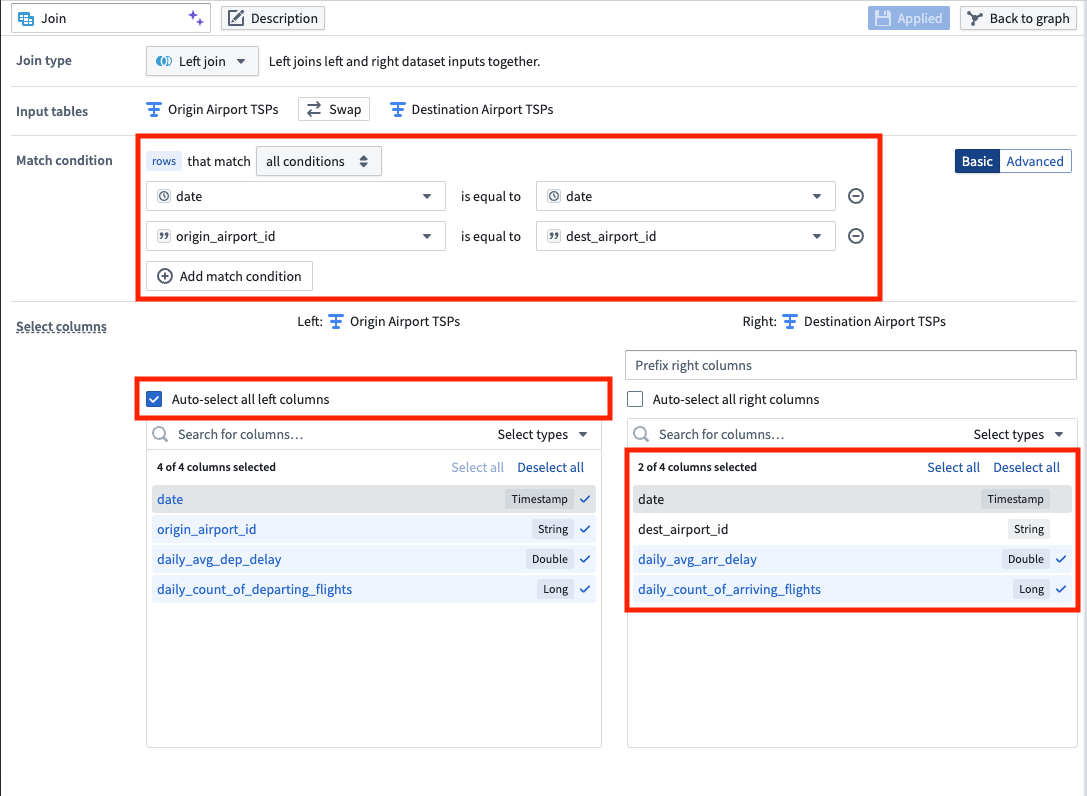Remove the date match condition

856,196
